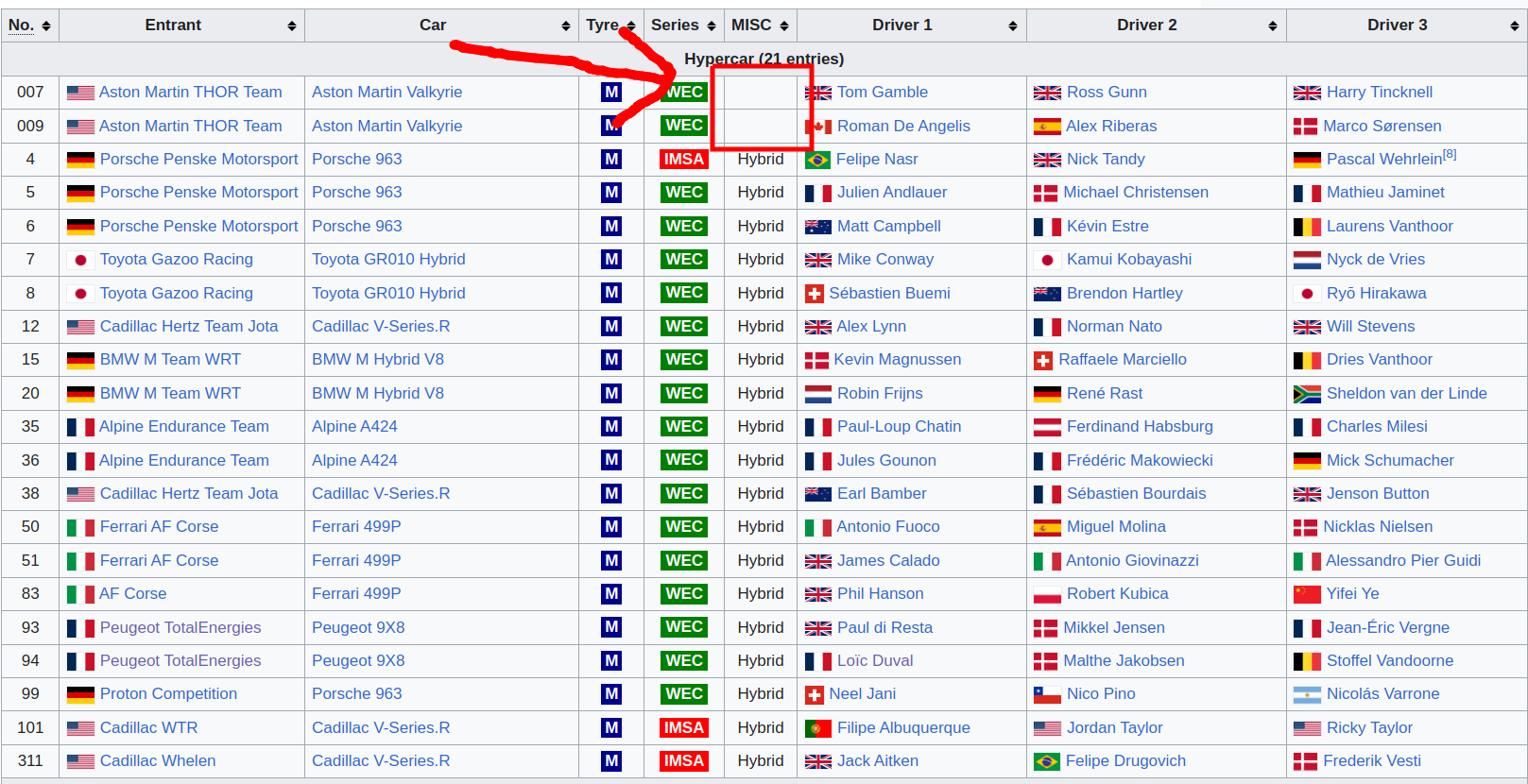This screenshot has width=1528, height=784.
Task: Click German flag beside Proton Competition
Action: (80, 695)
